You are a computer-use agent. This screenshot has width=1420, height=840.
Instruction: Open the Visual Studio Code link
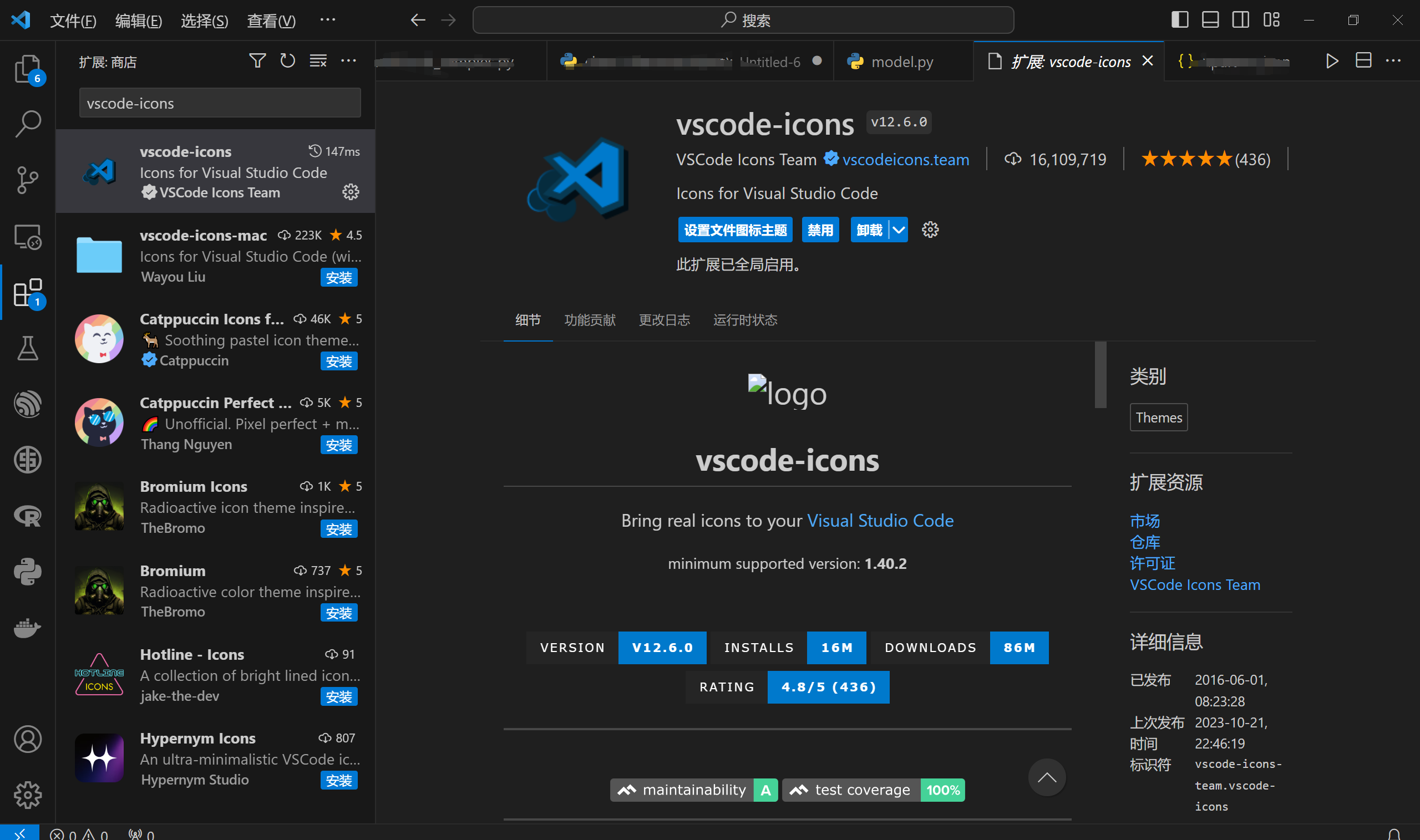pos(880,520)
